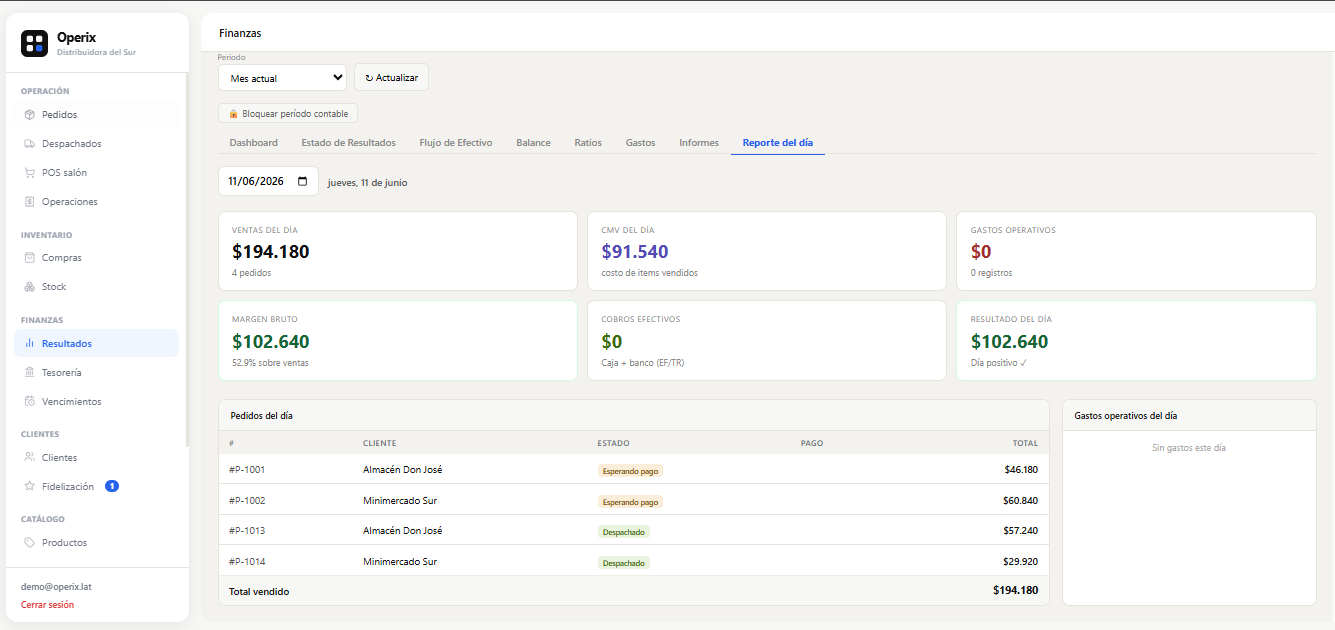Click the Vencimientos calendar-clock icon
1335x630 pixels.
tap(30, 402)
